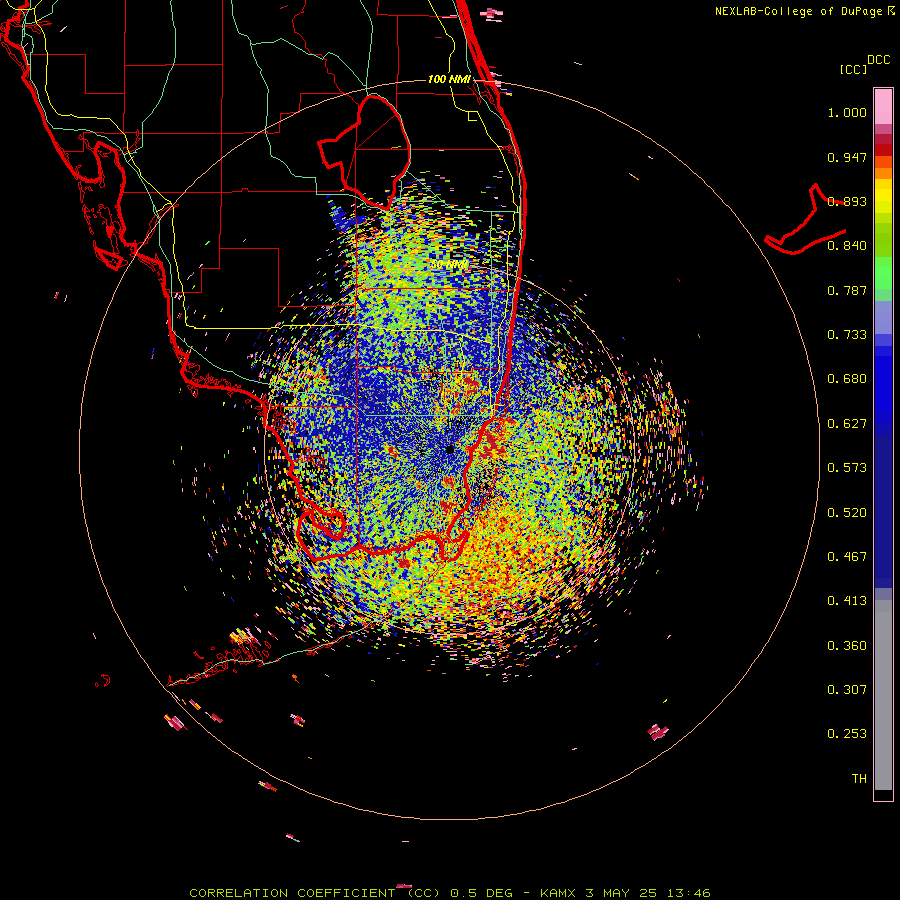Click the 0.253 scale value

point(847,734)
